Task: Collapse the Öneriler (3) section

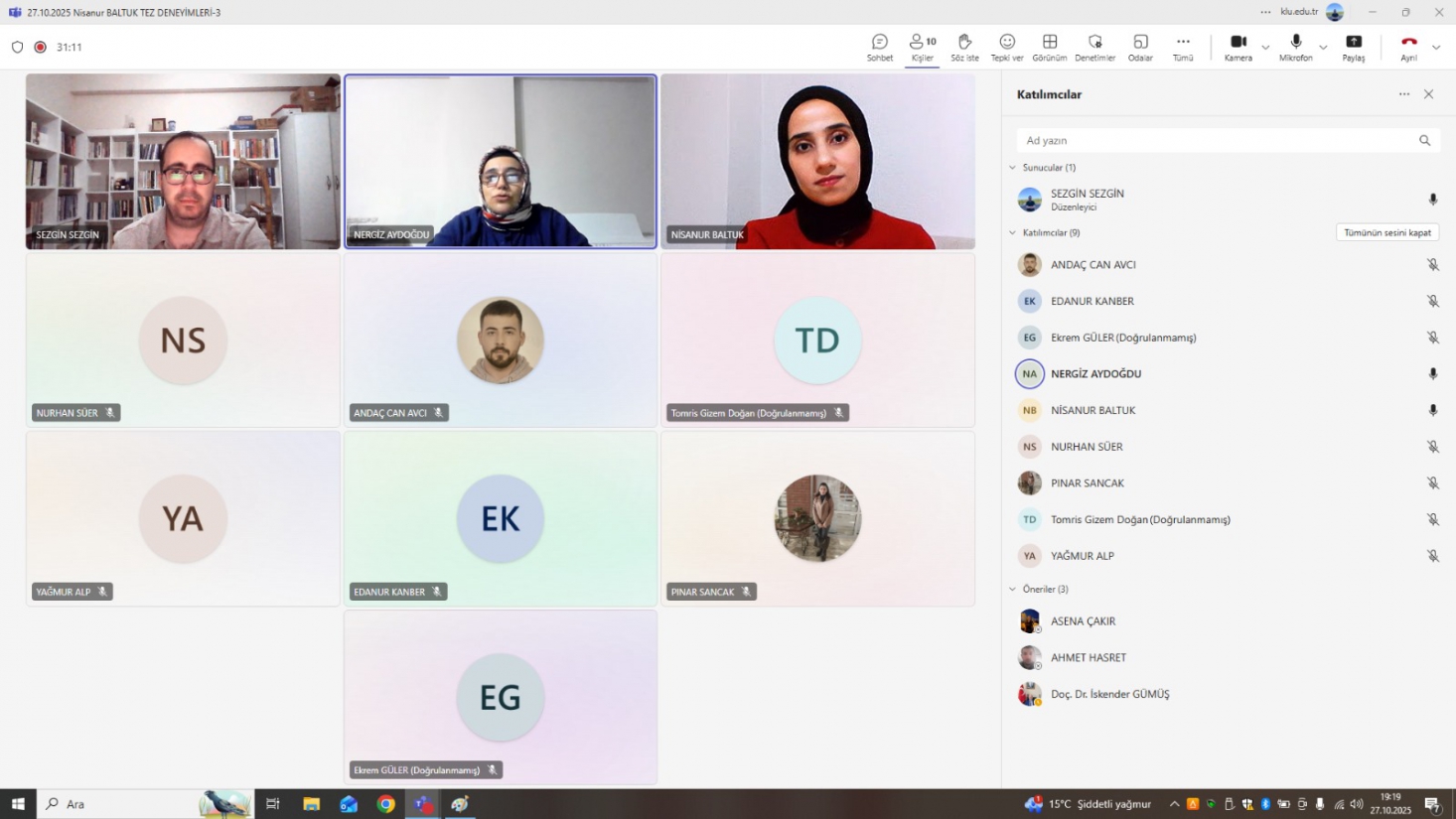Action: (x=1013, y=590)
